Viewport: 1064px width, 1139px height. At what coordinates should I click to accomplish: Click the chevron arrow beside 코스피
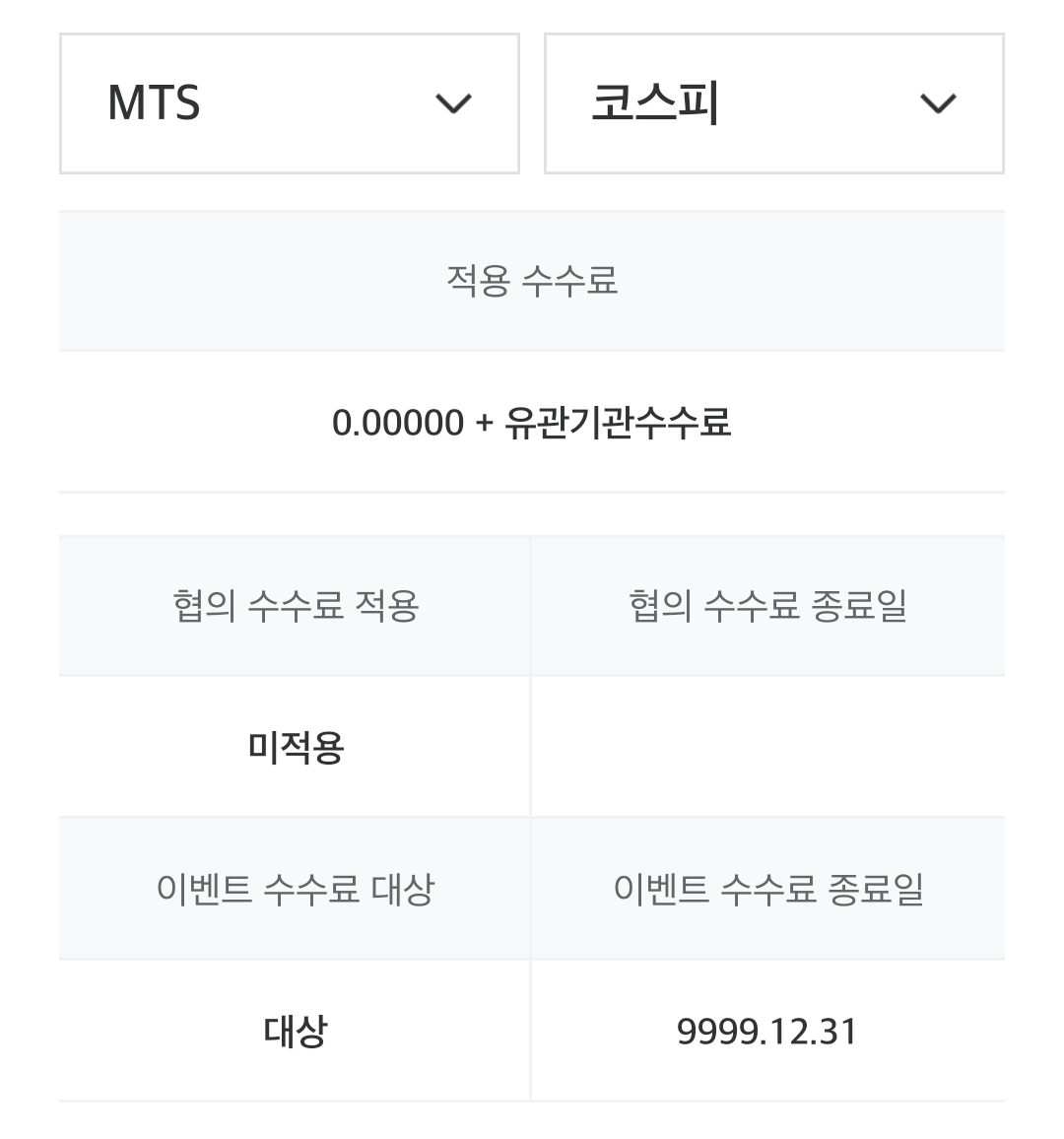click(937, 103)
